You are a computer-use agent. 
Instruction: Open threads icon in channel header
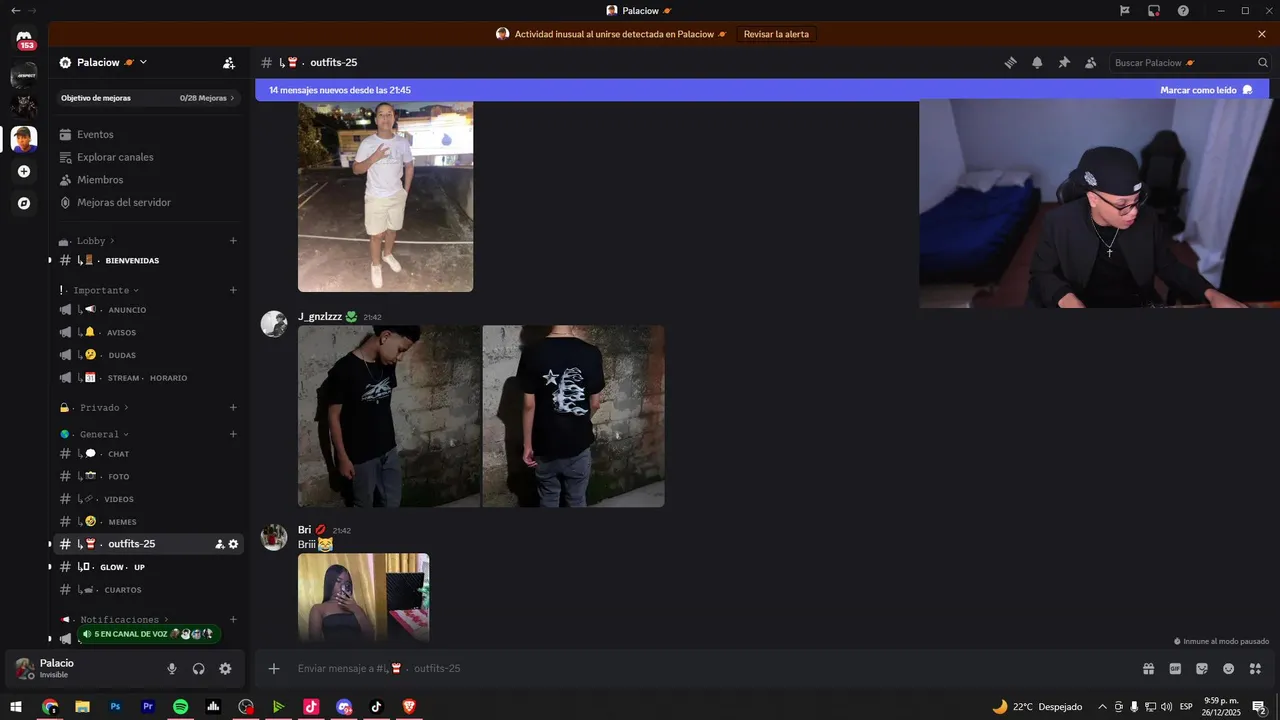pyautogui.click(x=1010, y=62)
